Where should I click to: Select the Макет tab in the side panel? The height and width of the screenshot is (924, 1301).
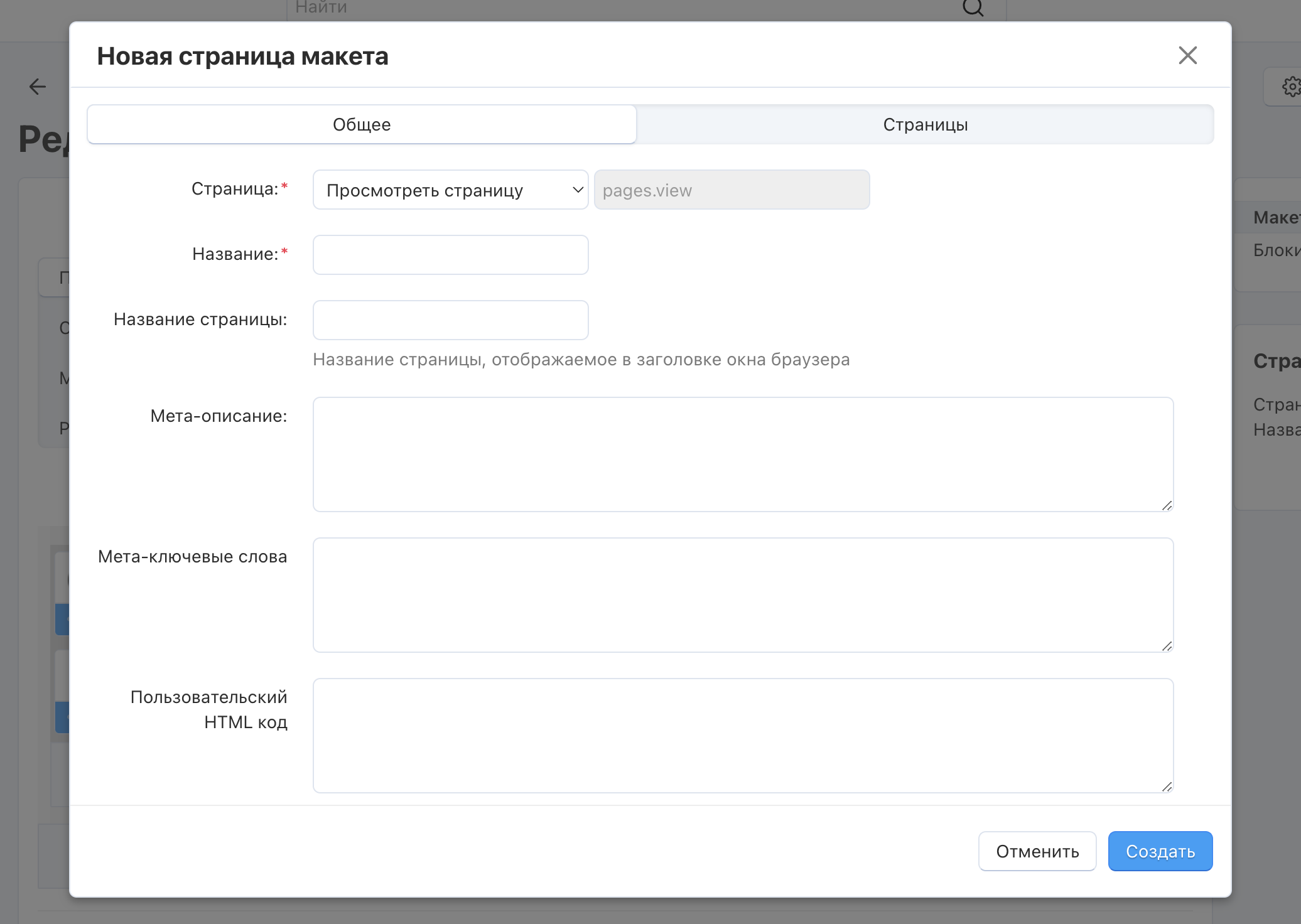(x=1276, y=218)
